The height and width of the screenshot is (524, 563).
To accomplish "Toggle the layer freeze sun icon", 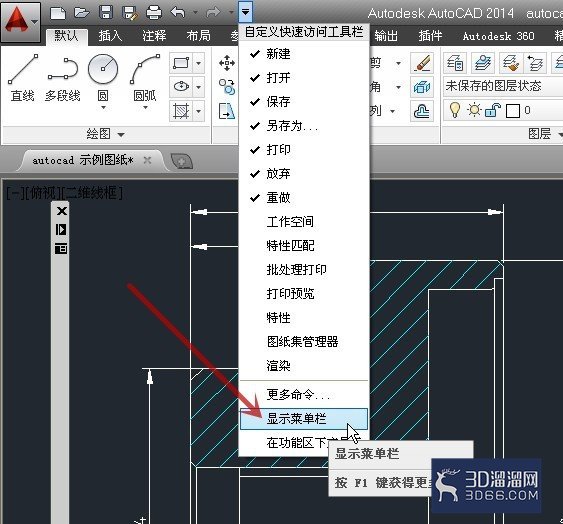I will 474,110.
